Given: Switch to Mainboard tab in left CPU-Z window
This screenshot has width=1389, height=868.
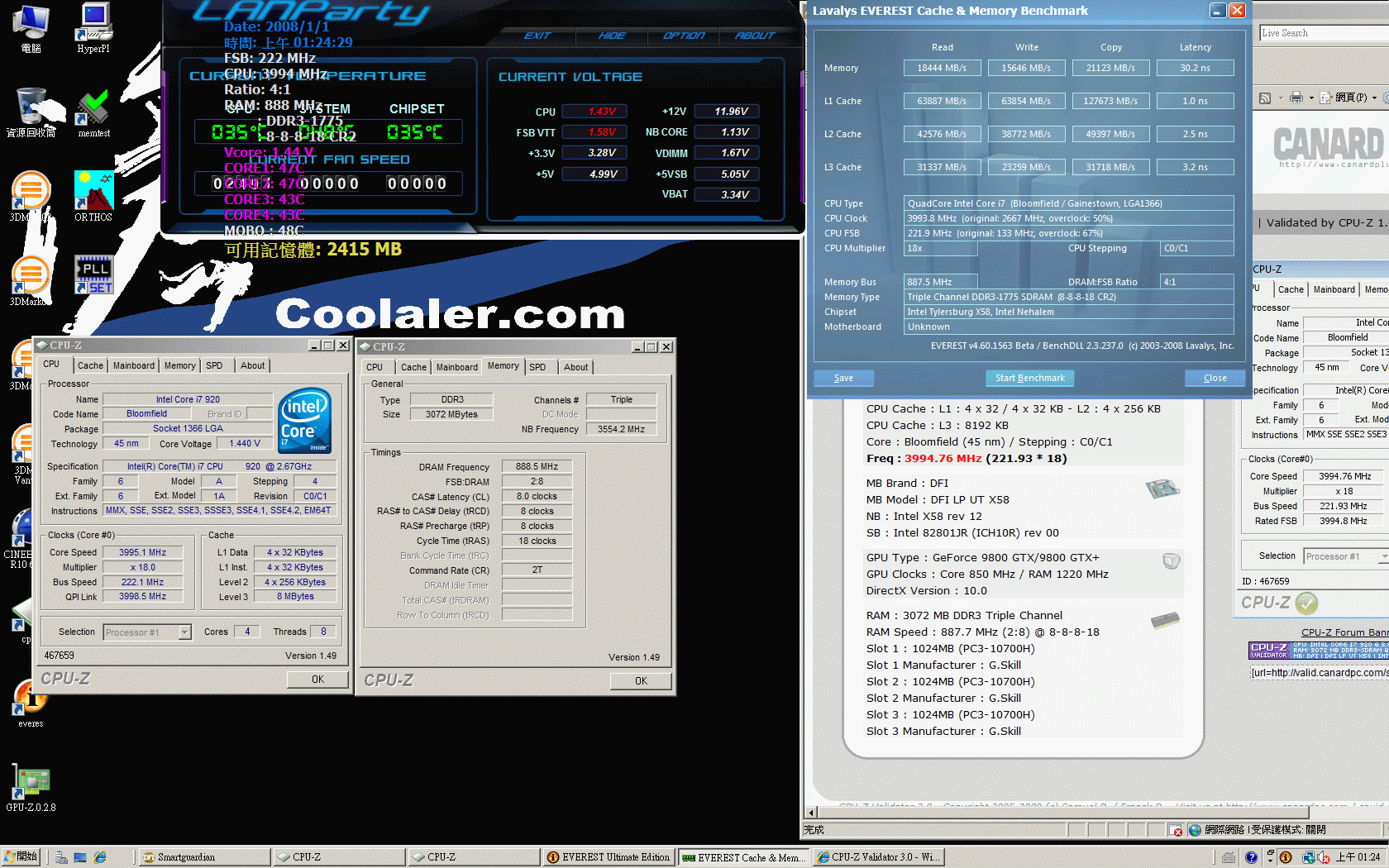Looking at the screenshot, I should point(134,365).
